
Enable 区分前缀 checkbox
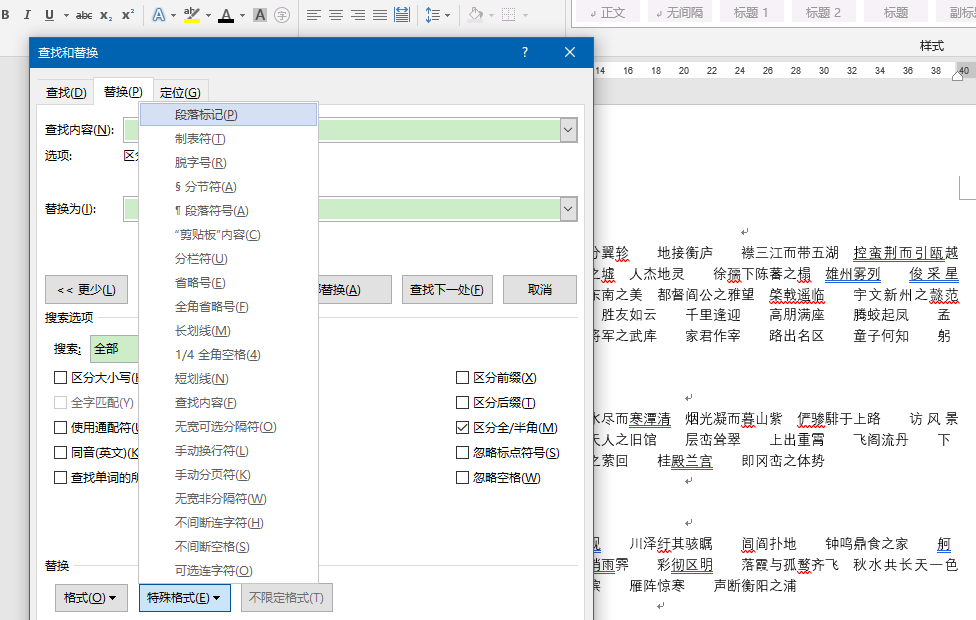[462, 377]
